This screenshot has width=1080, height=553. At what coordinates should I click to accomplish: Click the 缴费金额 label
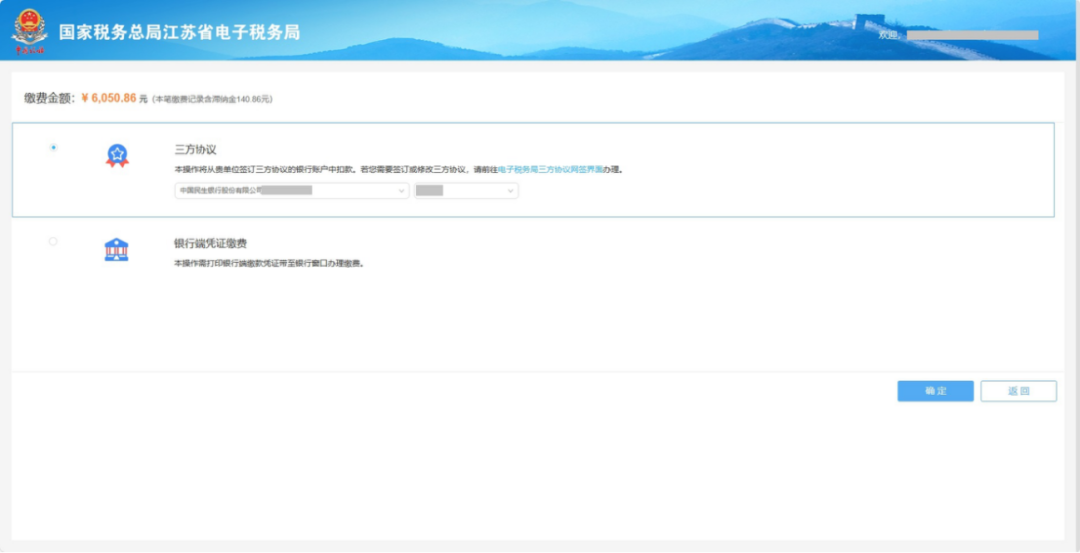coord(49,98)
